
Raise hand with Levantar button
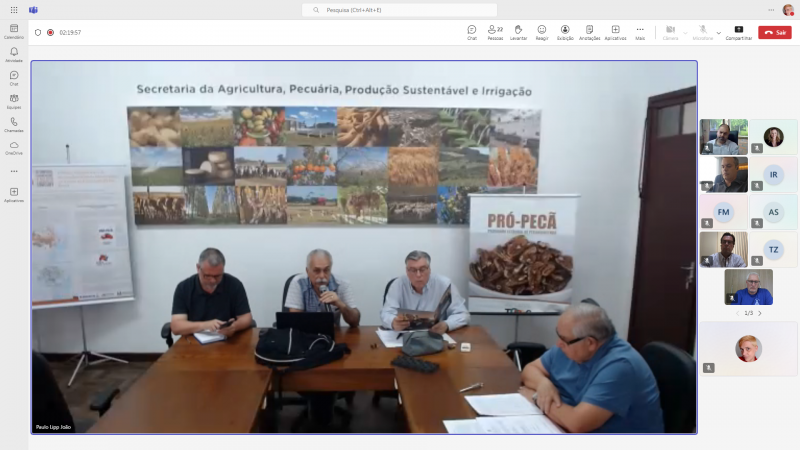point(518,32)
